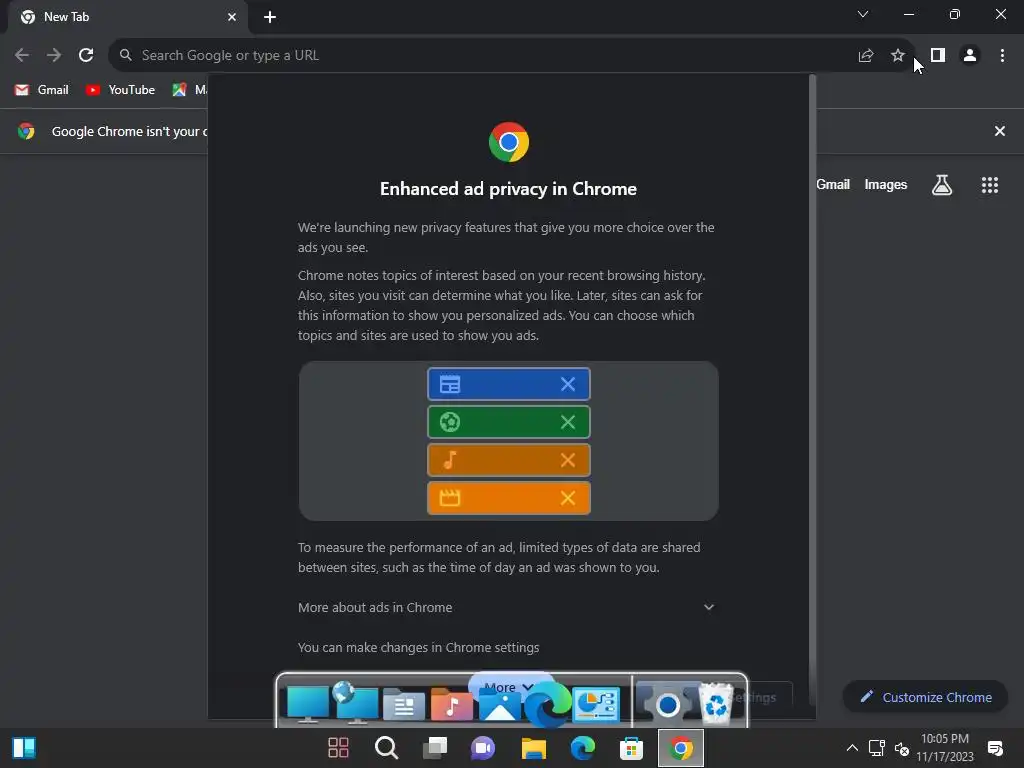Select the New Tab tab
Screen dimensions: 1024x768
pos(127,17)
